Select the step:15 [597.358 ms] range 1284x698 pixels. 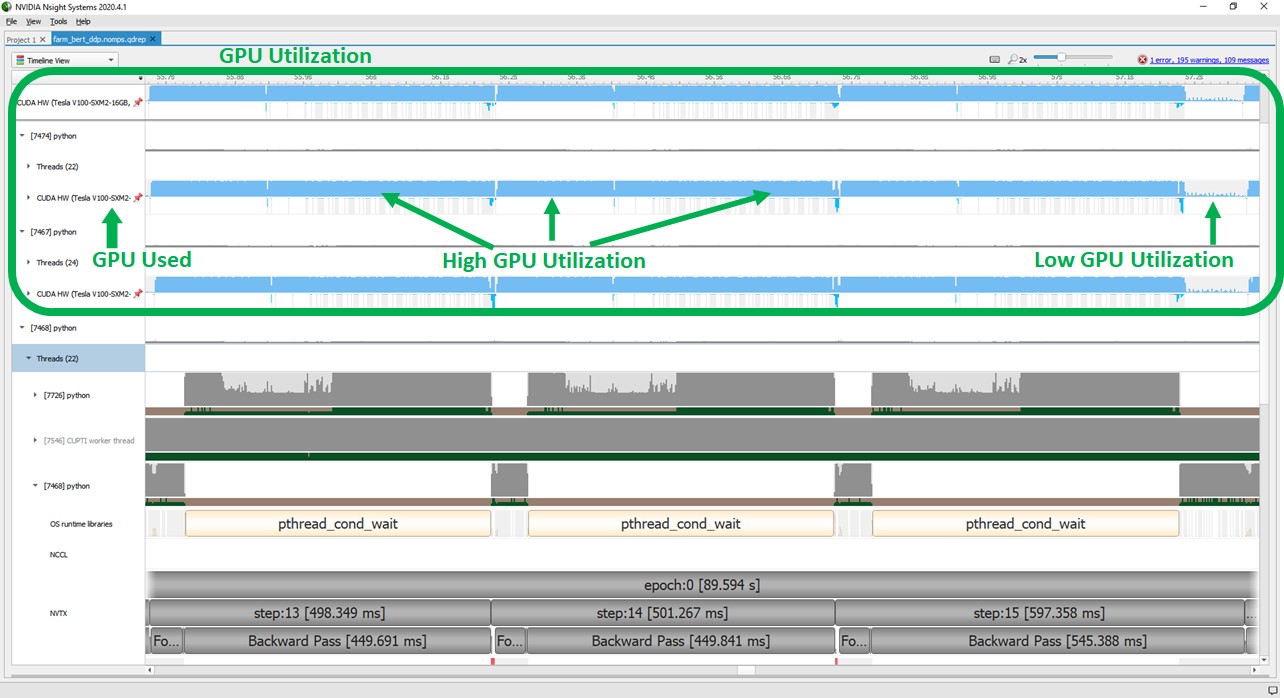pyautogui.click(x=1039, y=613)
